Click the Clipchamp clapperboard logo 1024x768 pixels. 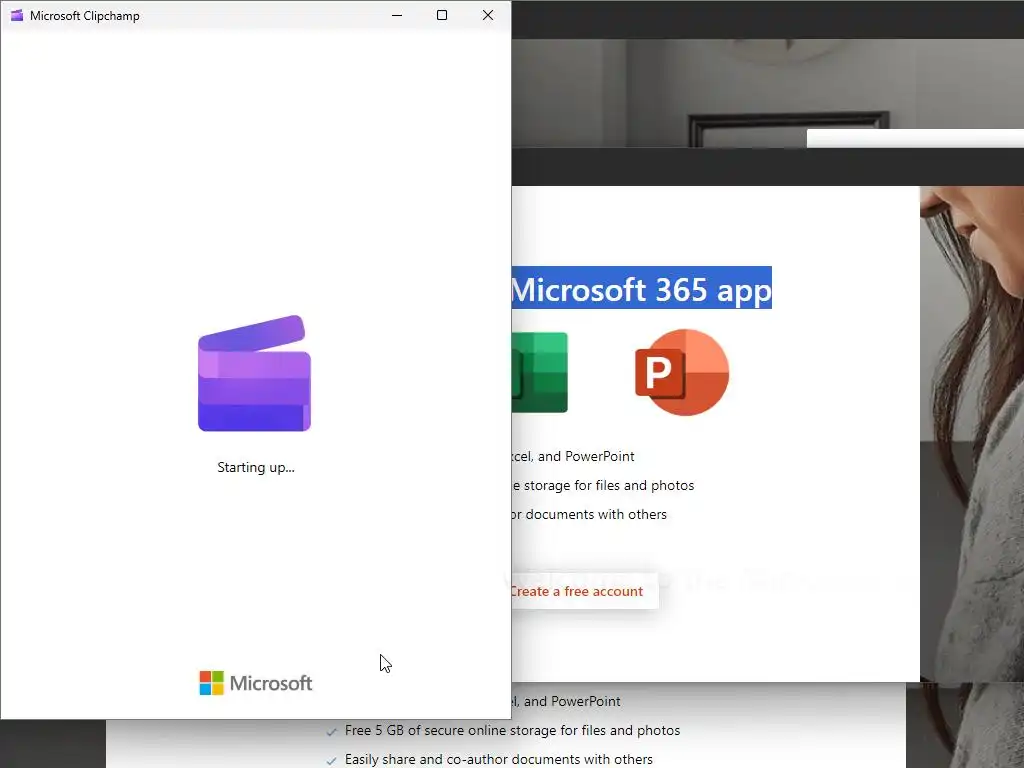tap(255, 374)
